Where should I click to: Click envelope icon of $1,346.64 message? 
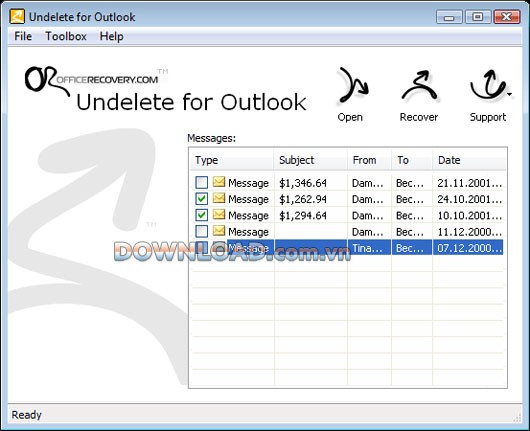pos(219,182)
